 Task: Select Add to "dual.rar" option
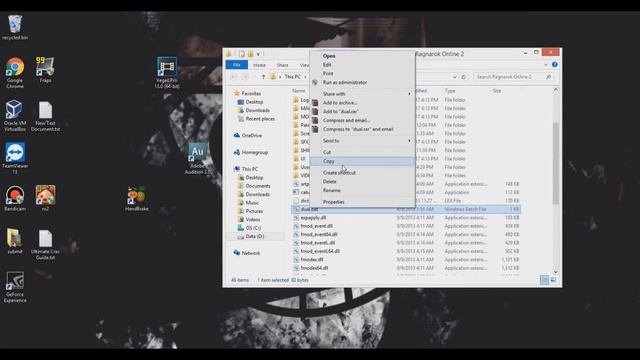pyautogui.click(x=362, y=111)
